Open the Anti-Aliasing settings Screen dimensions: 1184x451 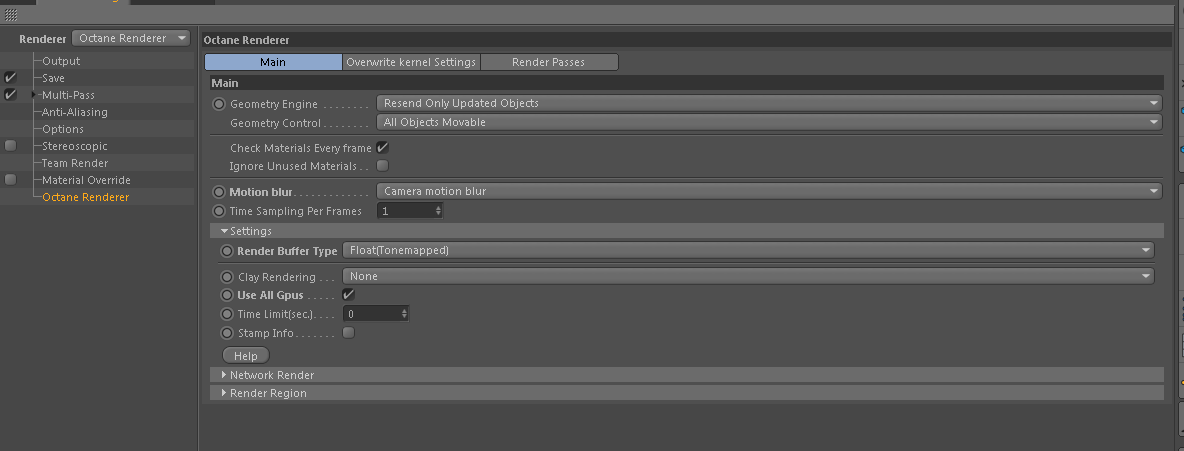(x=75, y=112)
